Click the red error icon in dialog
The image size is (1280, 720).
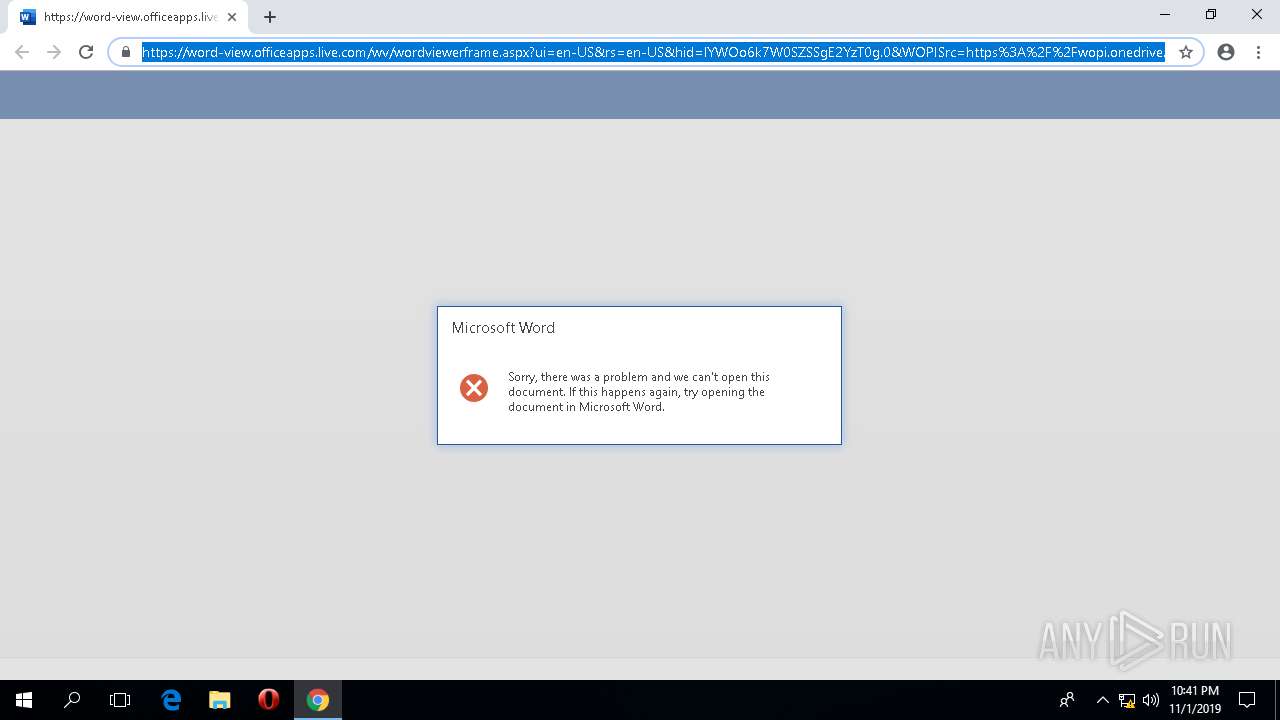pyautogui.click(x=474, y=388)
